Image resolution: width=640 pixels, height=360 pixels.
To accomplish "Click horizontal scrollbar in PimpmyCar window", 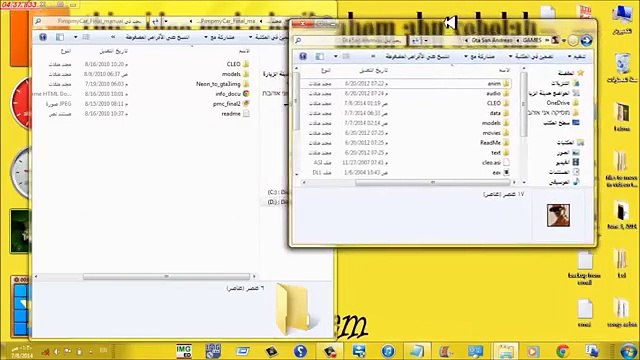I will (166, 276).
